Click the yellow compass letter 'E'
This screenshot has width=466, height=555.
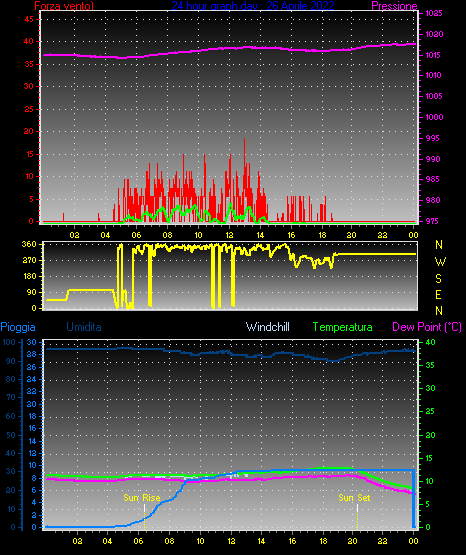coord(438,294)
